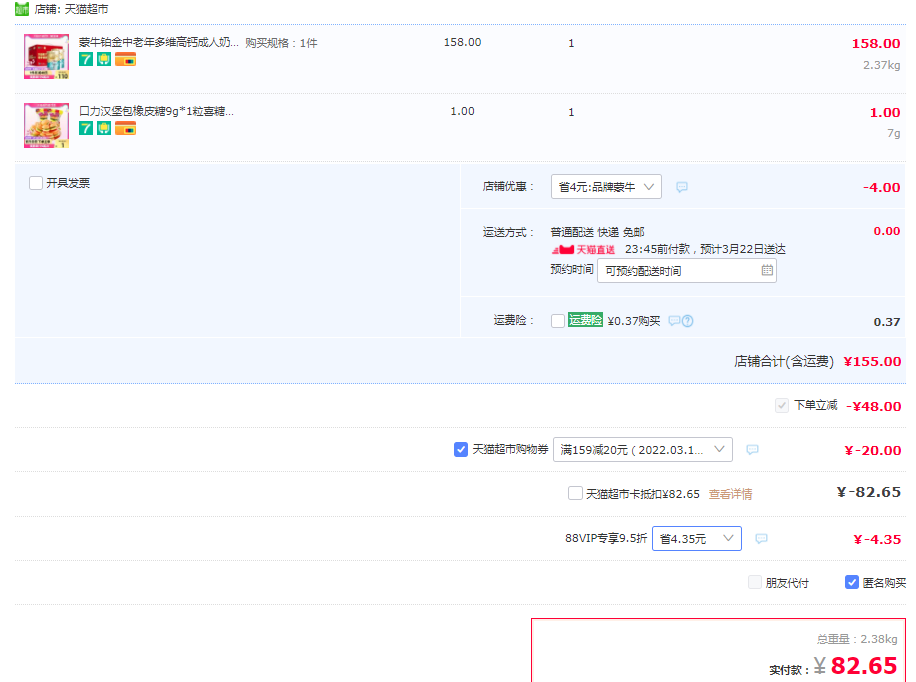The width and height of the screenshot is (916, 682).
Task: Click the ¥-4.35 VIP discount amount
Action: pyautogui.click(x=877, y=539)
